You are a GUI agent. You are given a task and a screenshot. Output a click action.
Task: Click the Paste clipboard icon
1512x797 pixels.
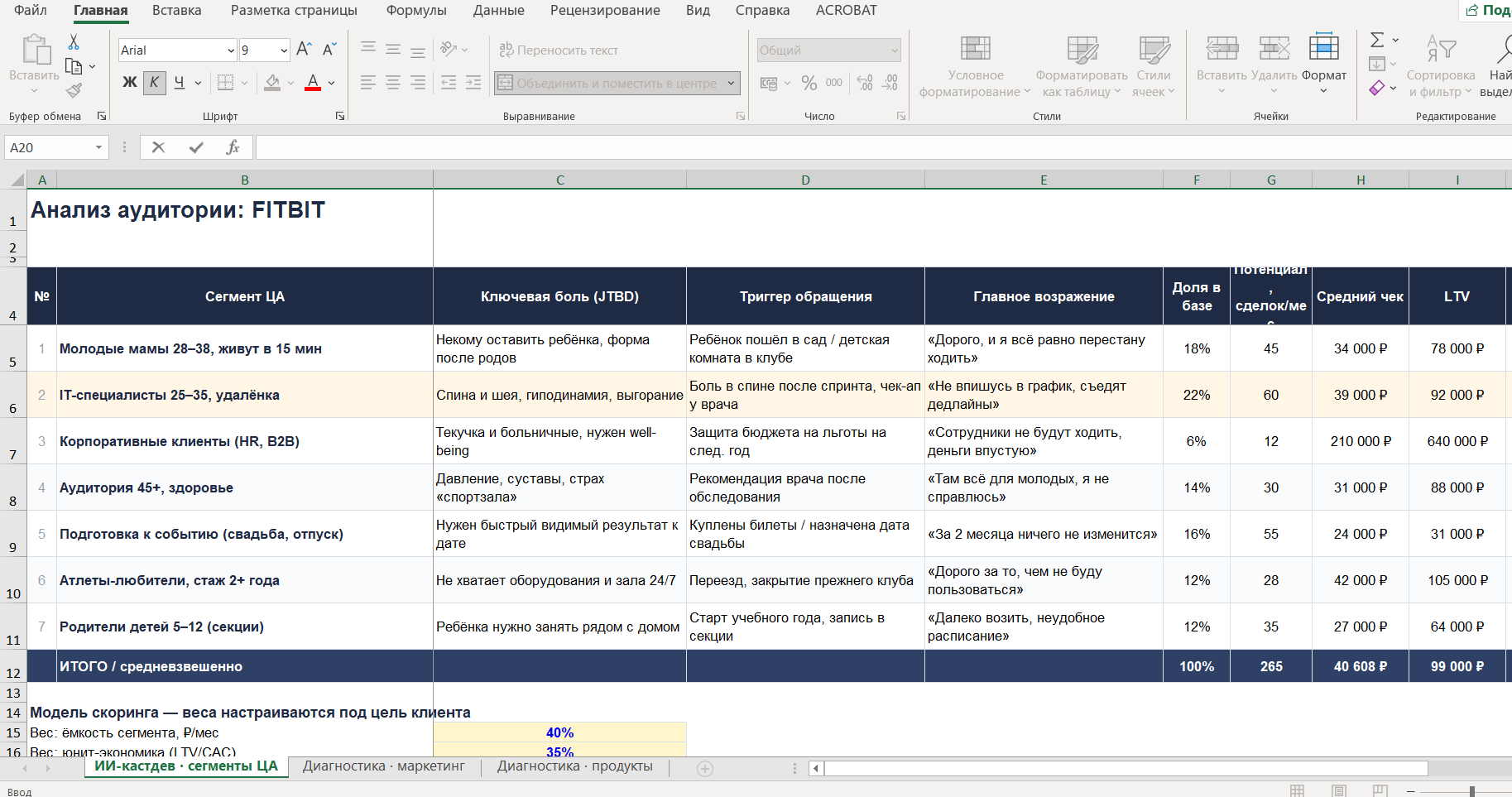tap(36, 50)
